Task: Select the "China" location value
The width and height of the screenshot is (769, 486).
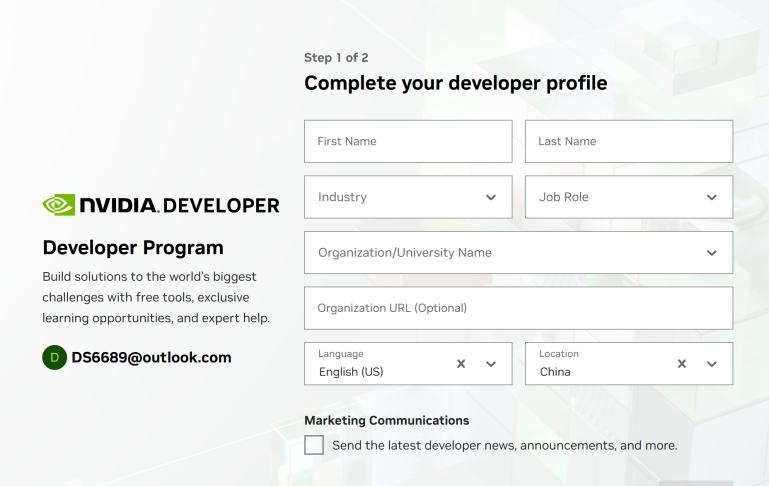Action: tap(557, 372)
